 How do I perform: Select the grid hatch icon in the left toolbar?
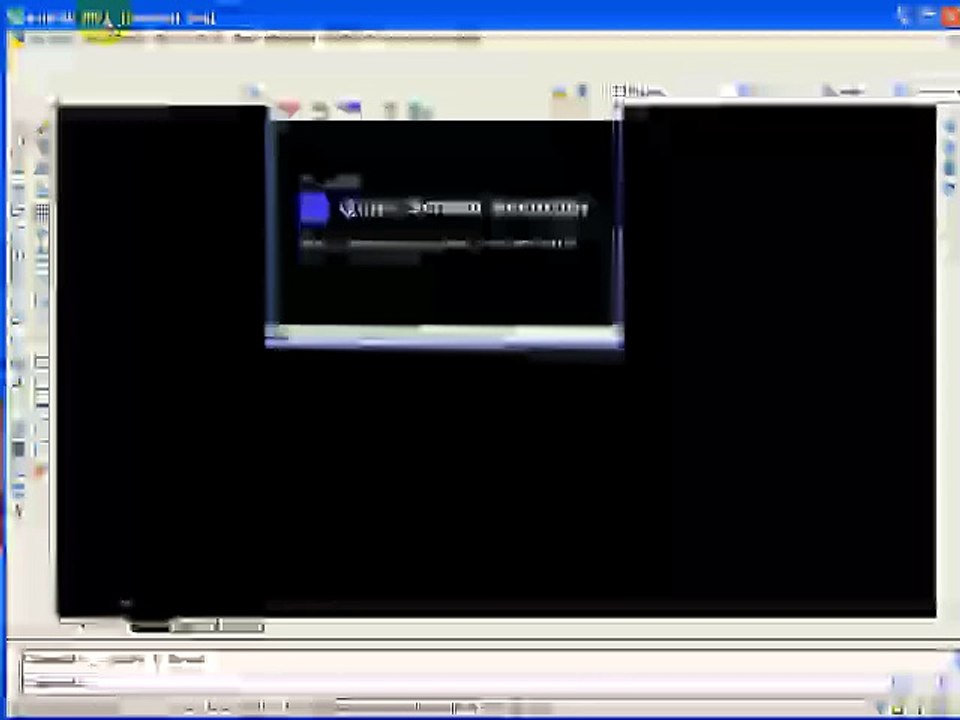point(42,213)
